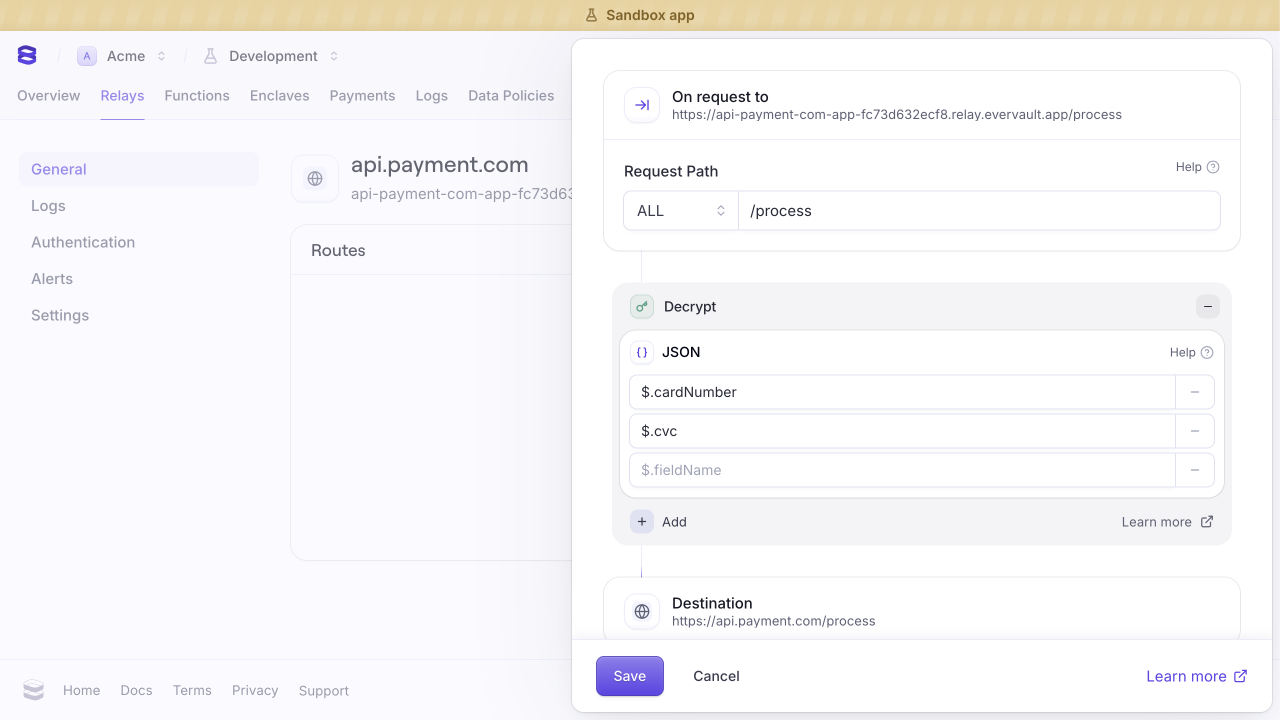Open the Data Policies tab
The width and height of the screenshot is (1280, 720).
(x=511, y=96)
